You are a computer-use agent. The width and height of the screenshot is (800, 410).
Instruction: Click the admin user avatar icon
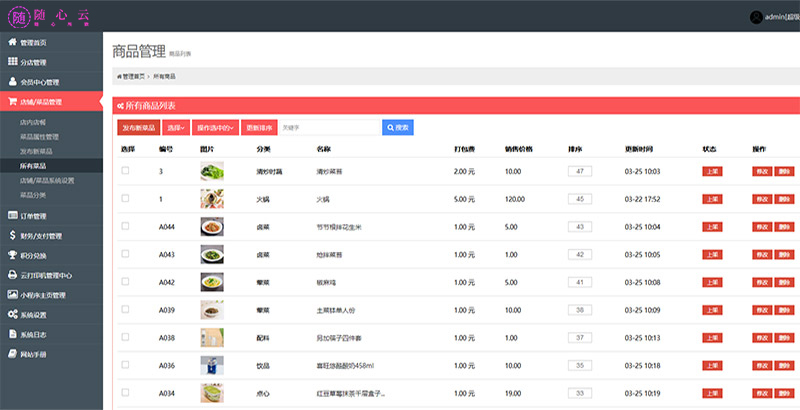coord(756,17)
